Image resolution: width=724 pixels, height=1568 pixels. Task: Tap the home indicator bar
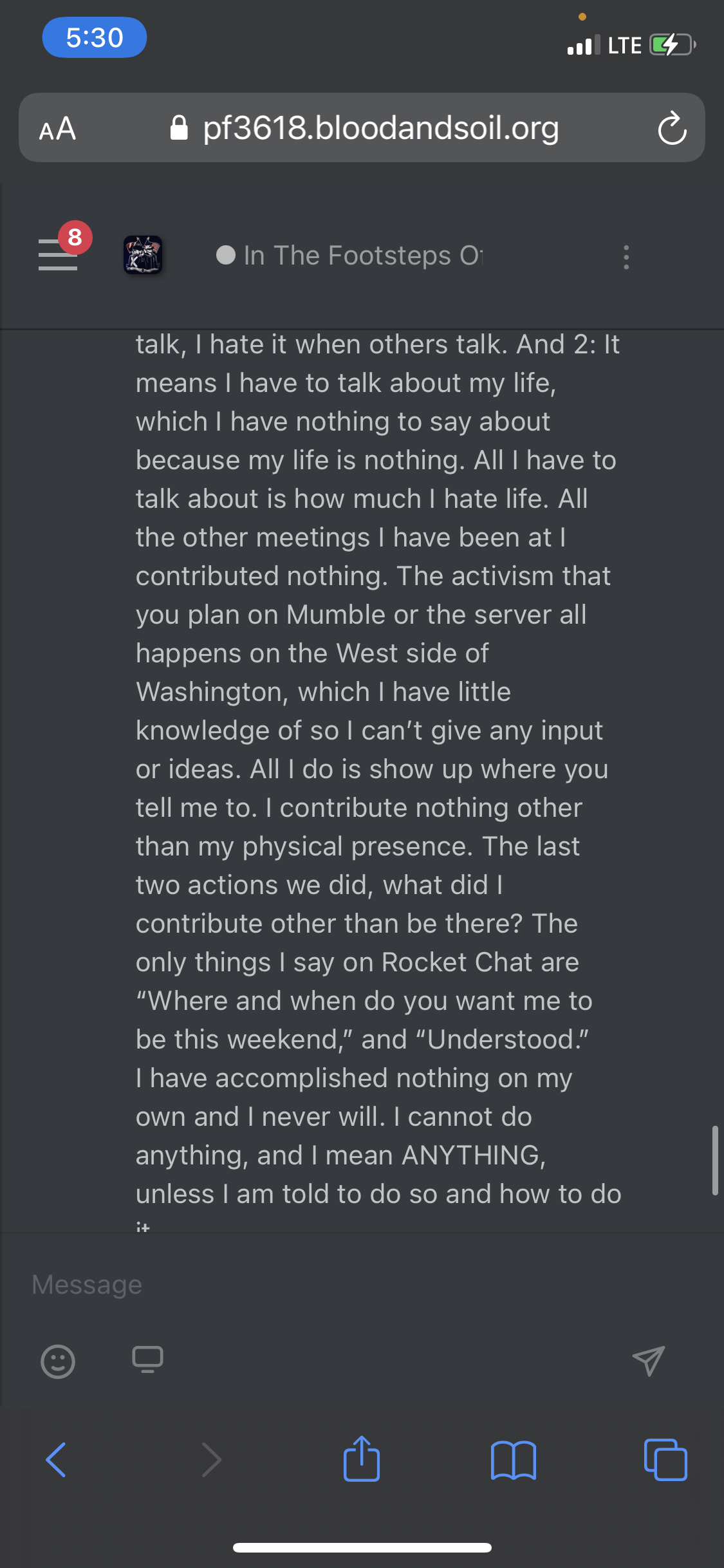coord(362,1547)
